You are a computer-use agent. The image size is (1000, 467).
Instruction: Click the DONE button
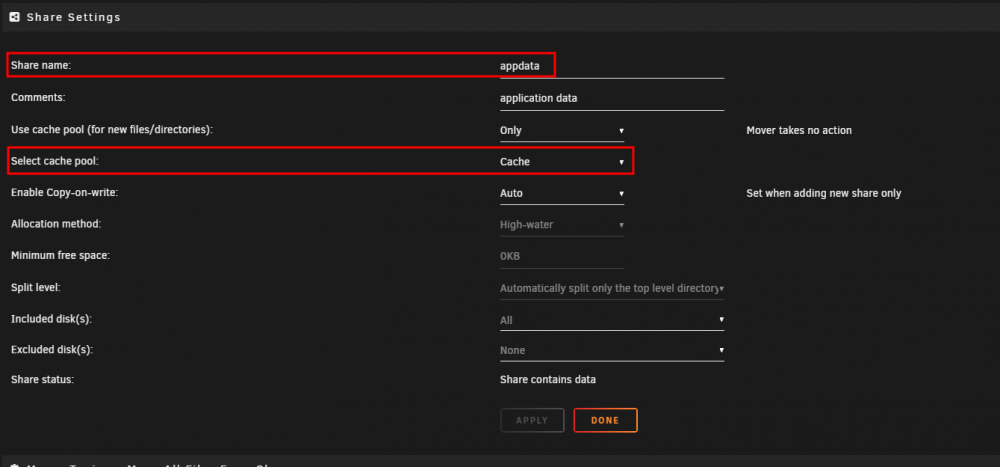tap(605, 420)
